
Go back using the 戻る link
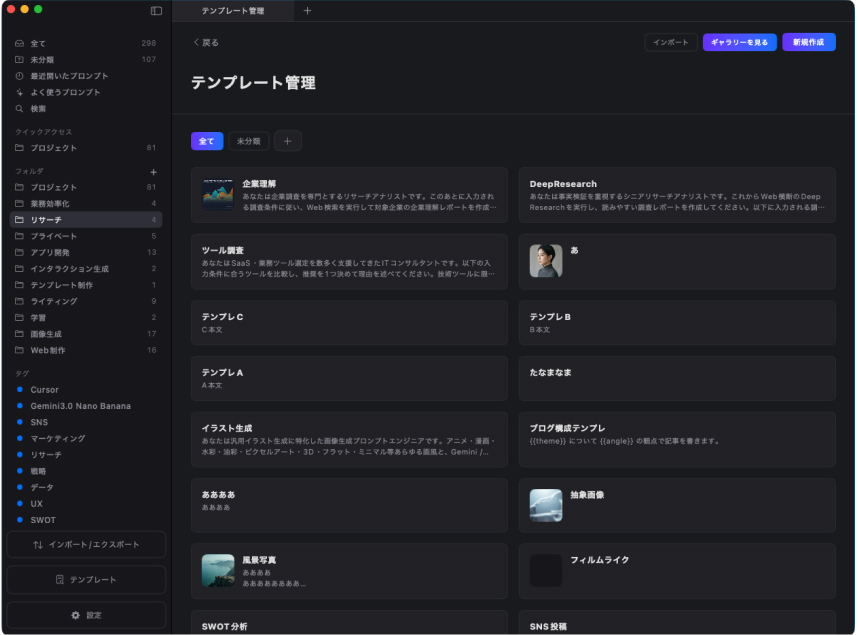(x=206, y=43)
